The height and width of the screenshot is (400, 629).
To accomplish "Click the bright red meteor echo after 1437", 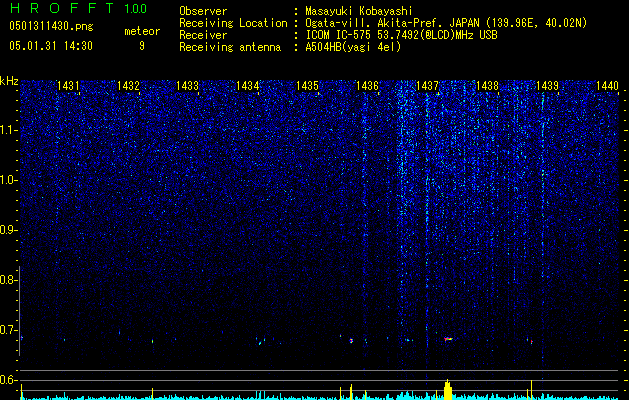I will (x=448, y=339).
